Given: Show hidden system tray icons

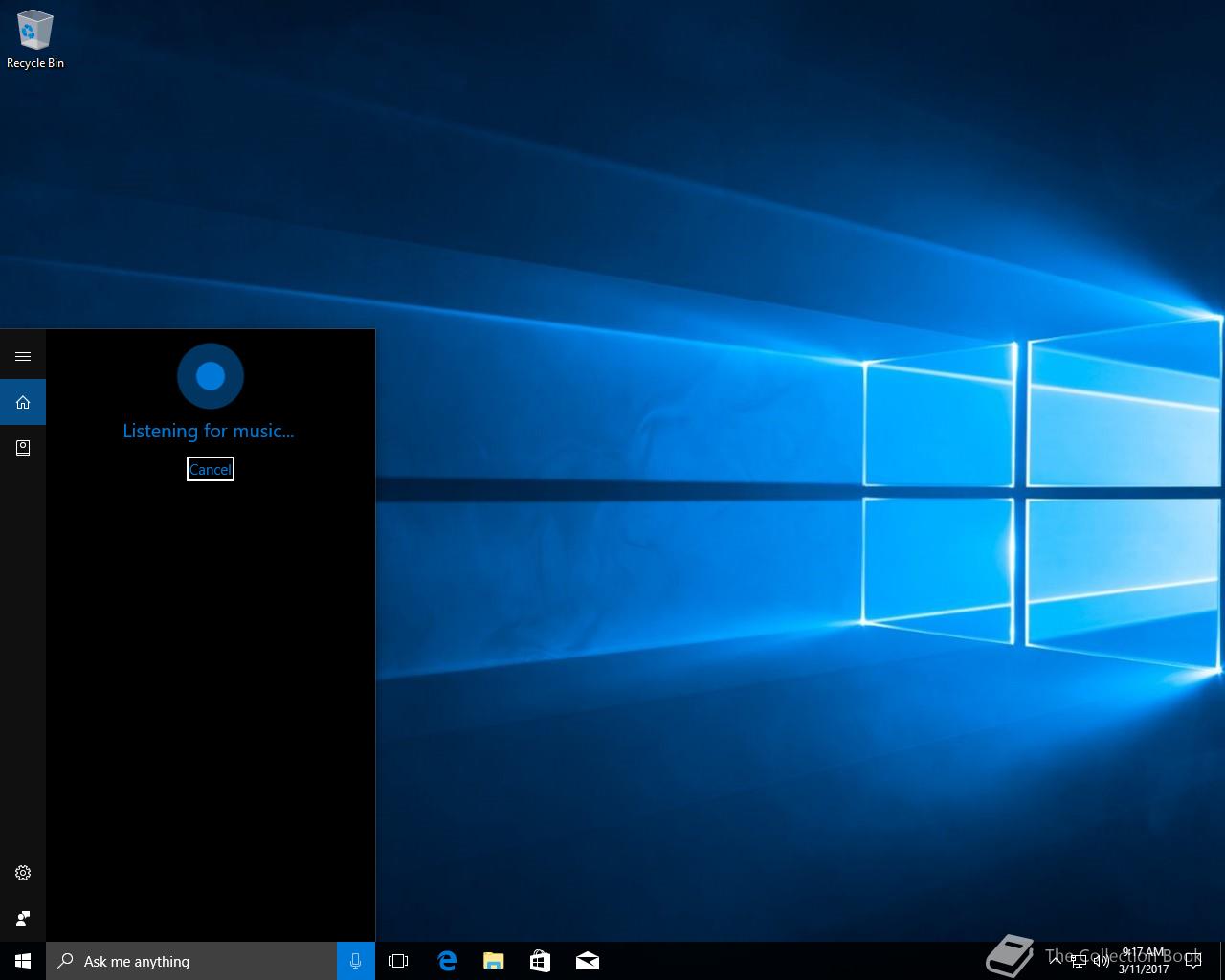Looking at the screenshot, I should (1056, 961).
